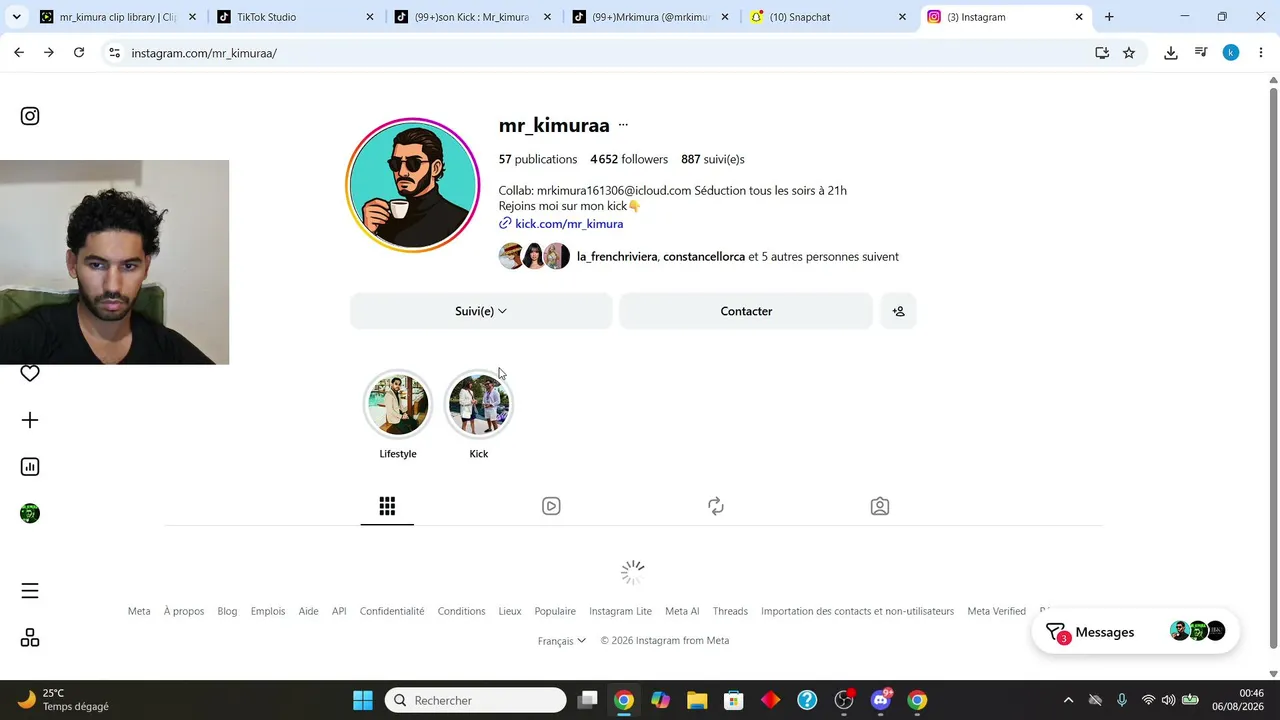Open Discord from the taskbar
Screen dimensions: 1280x720
click(x=881, y=700)
